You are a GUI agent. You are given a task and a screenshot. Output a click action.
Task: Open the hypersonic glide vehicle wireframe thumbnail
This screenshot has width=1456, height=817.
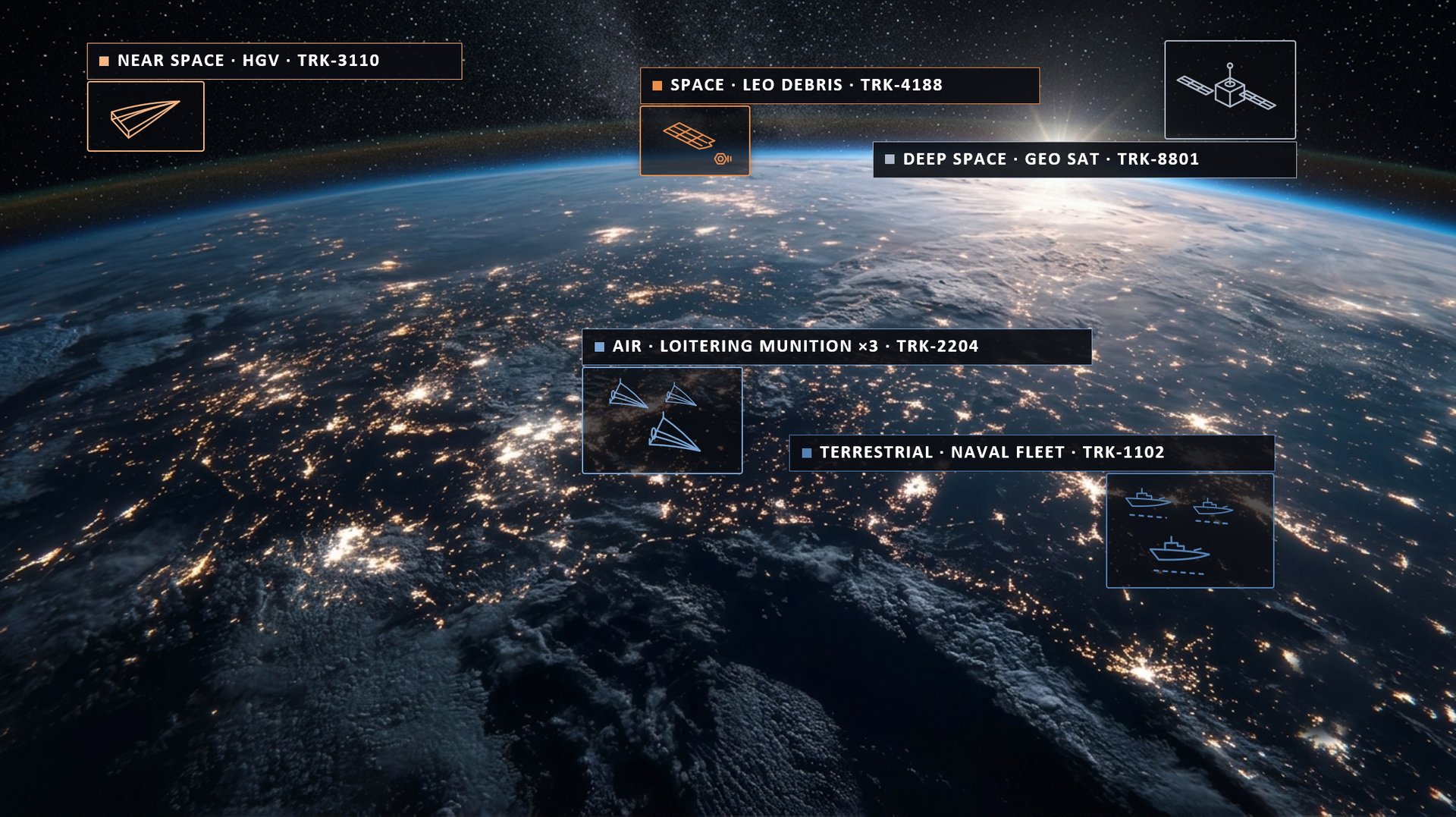click(146, 116)
